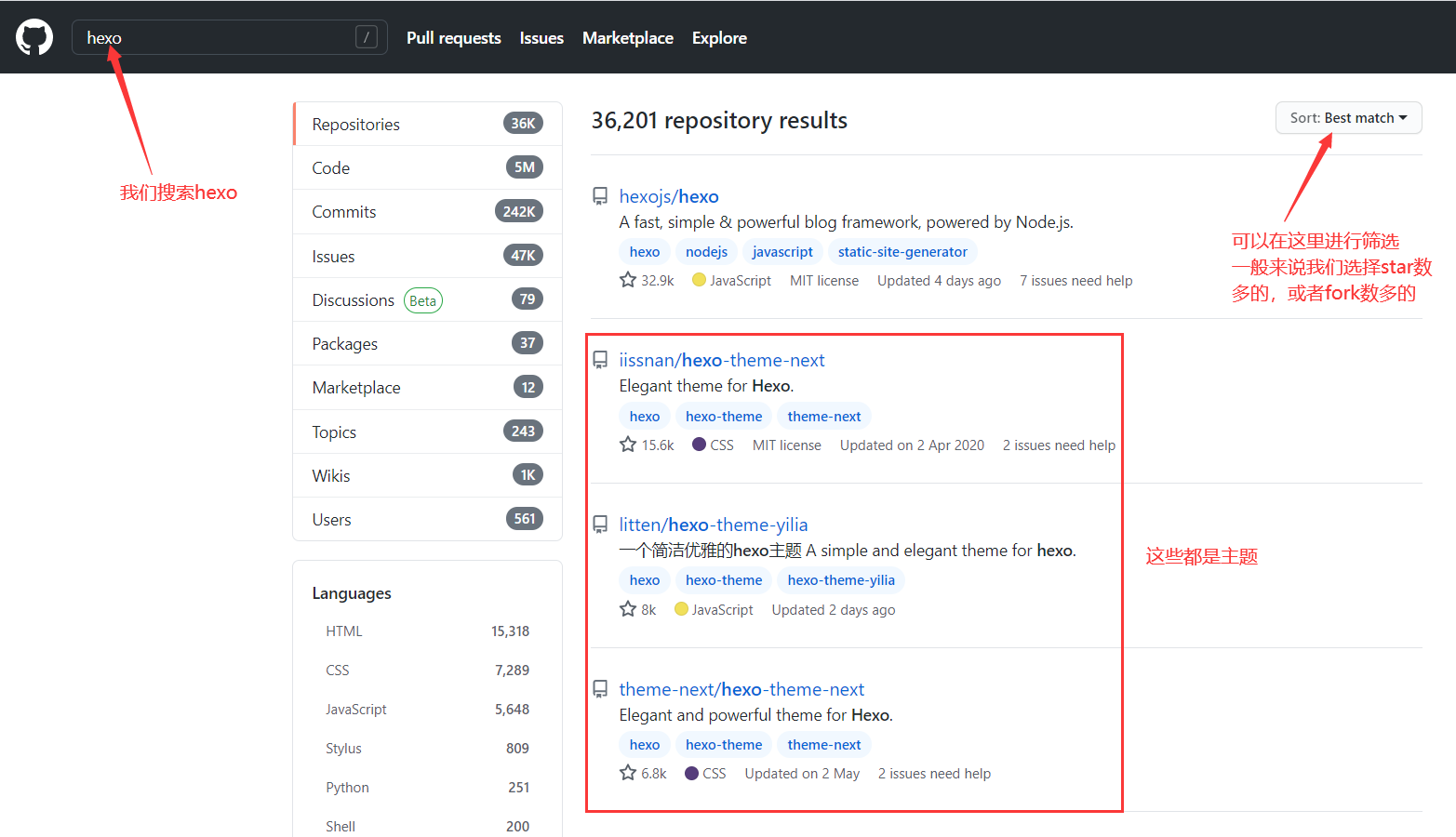Click hexo-theme tag under iissnan/hexo-theme-next

[x=724, y=417]
